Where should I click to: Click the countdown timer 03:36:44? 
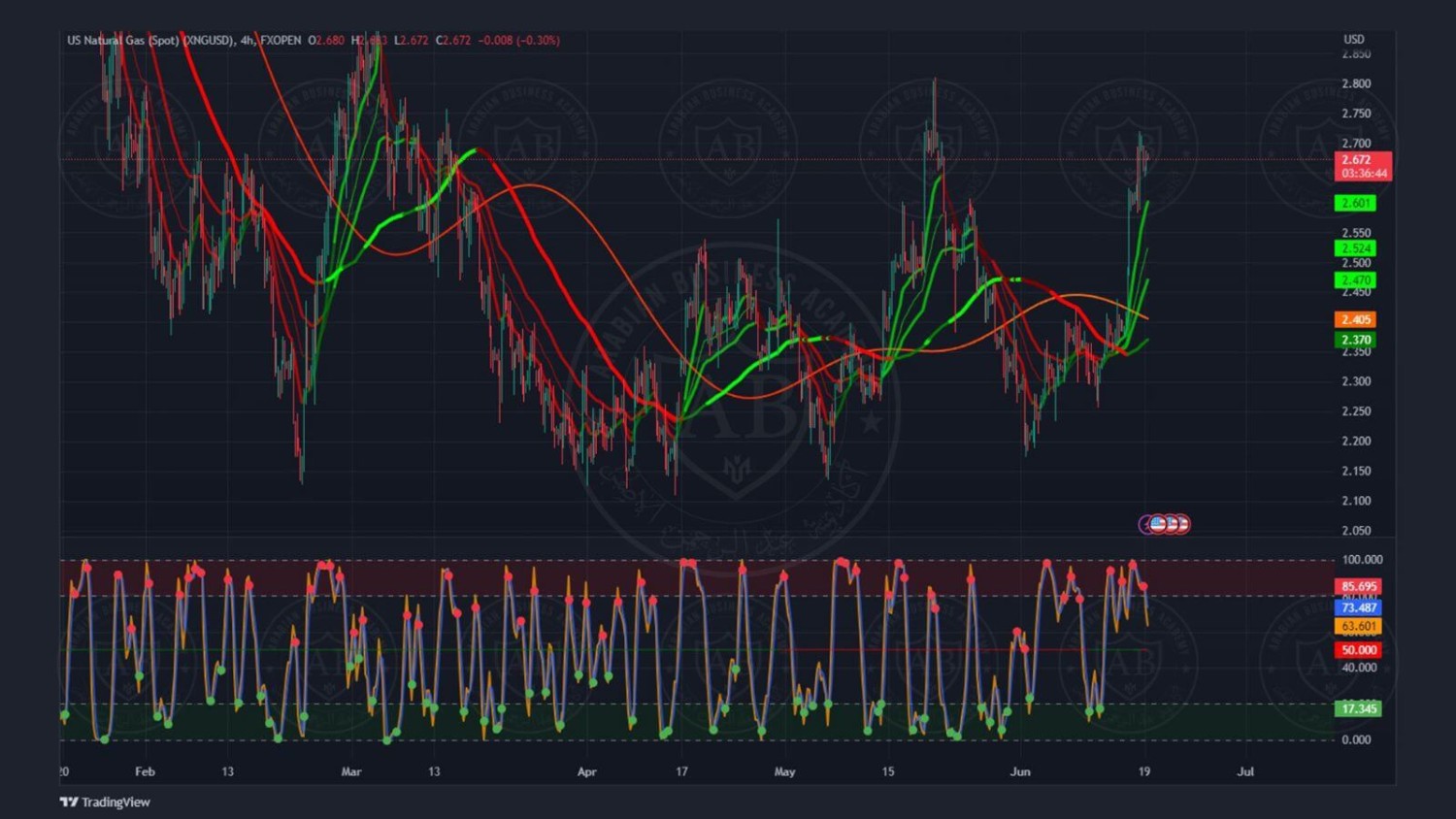1364,174
